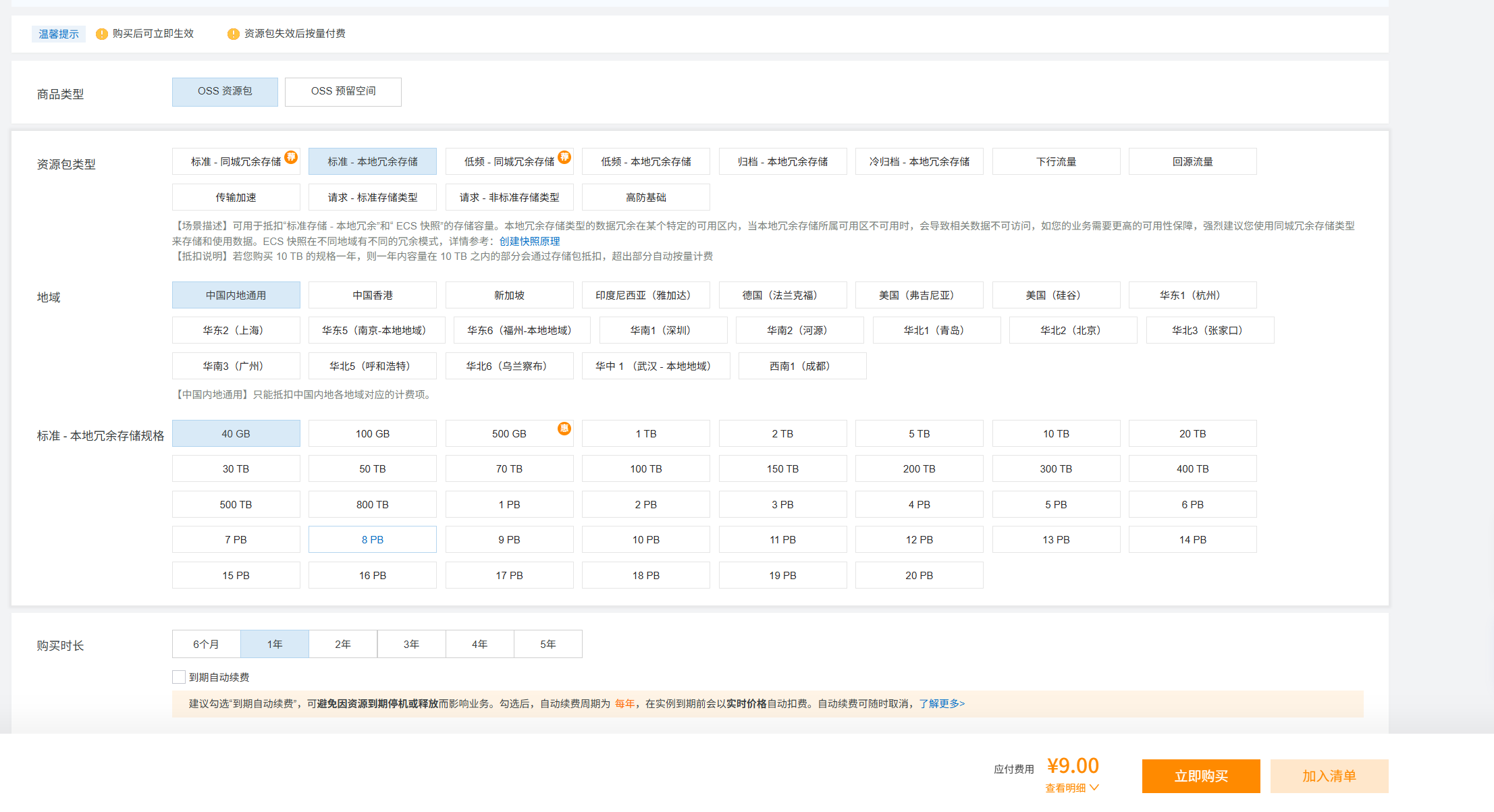Screen dimensions: 1494x812
Task: Select the 8 PB storage size
Action: tap(373, 540)
